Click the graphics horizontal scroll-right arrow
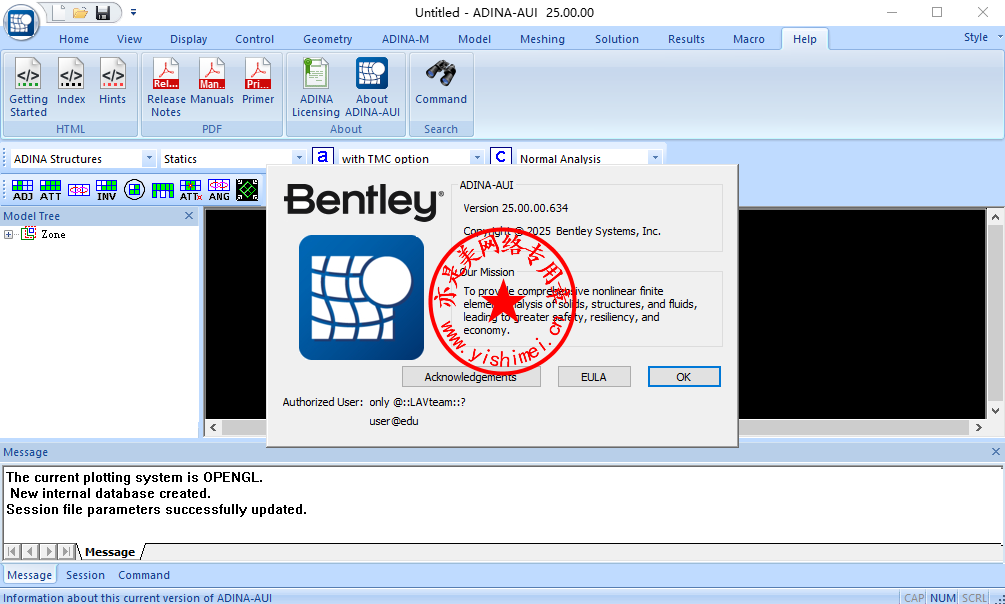1005x604 pixels. click(979, 428)
